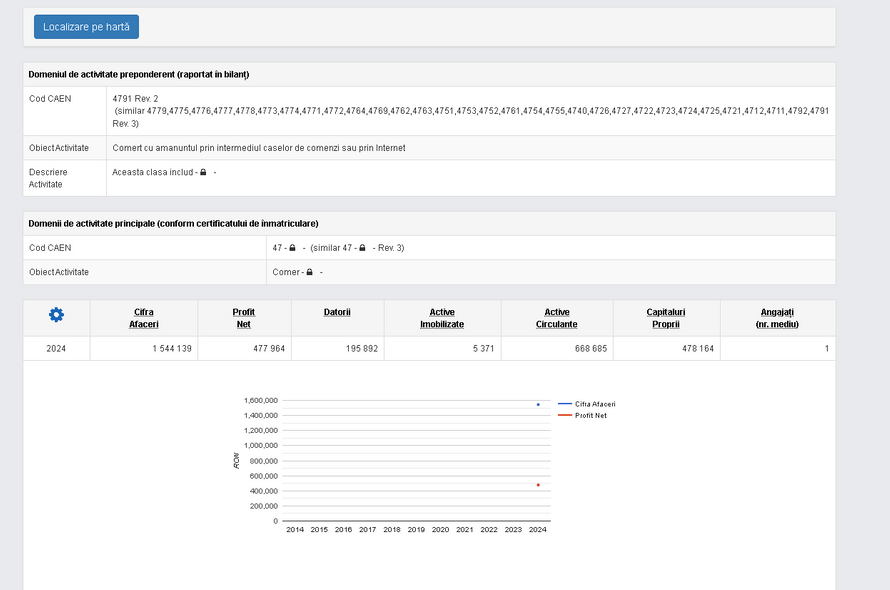Click the red 2024 data point in chart
The height and width of the screenshot is (590, 890).
[x=538, y=485]
